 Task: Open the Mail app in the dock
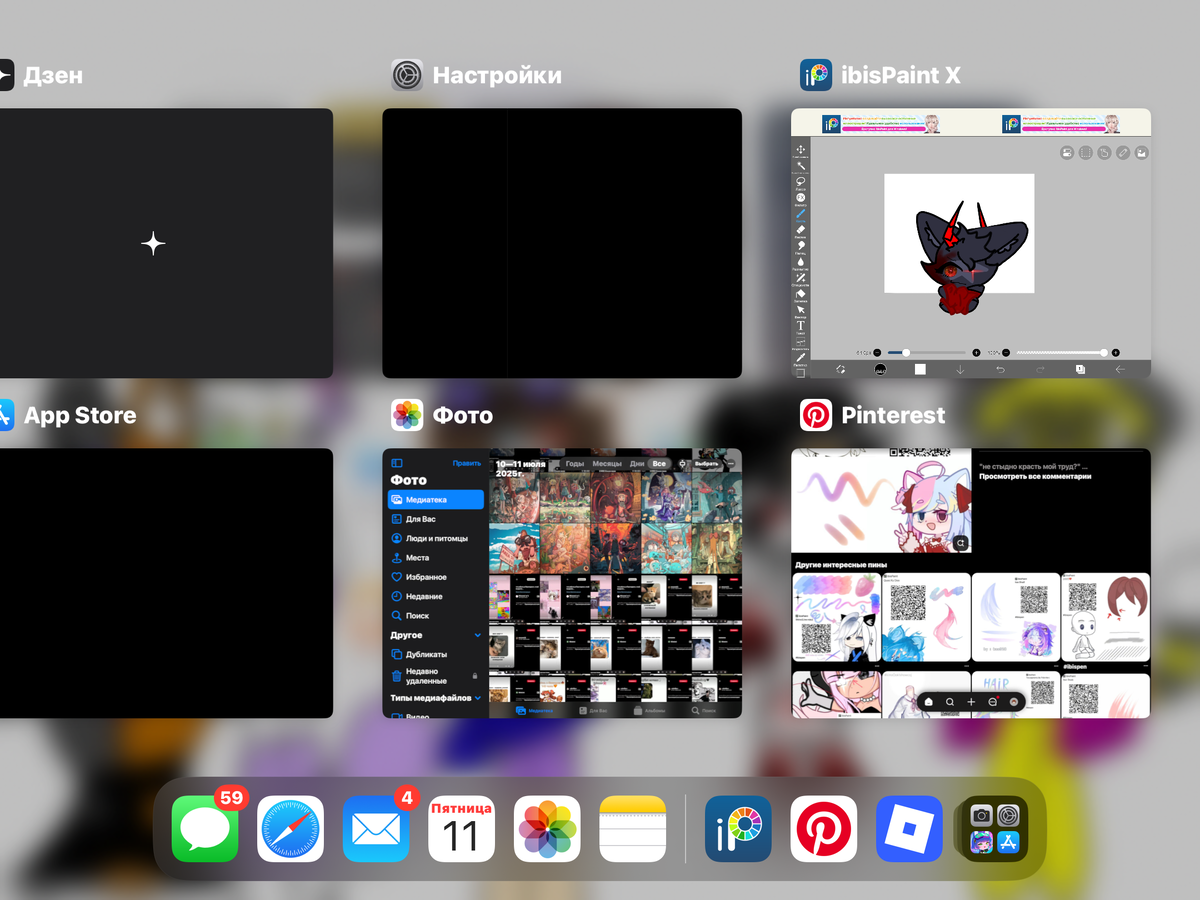(376, 829)
